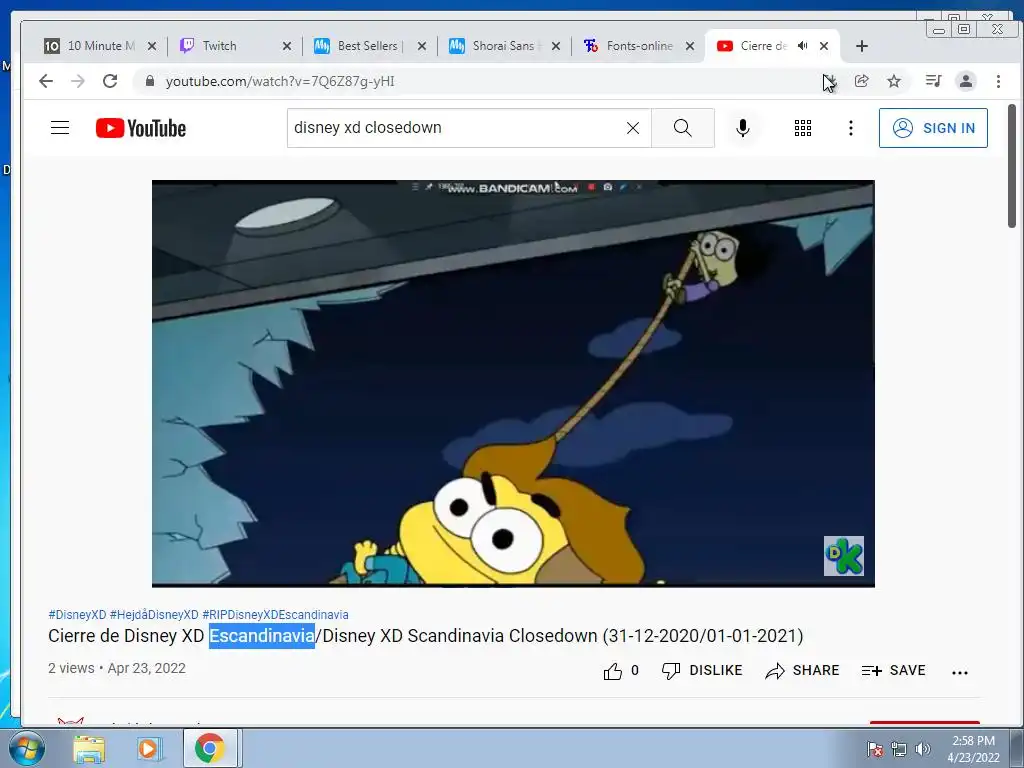Click the '2 views • Apr 23, 2022' text
The image size is (1024, 768).
point(117,668)
